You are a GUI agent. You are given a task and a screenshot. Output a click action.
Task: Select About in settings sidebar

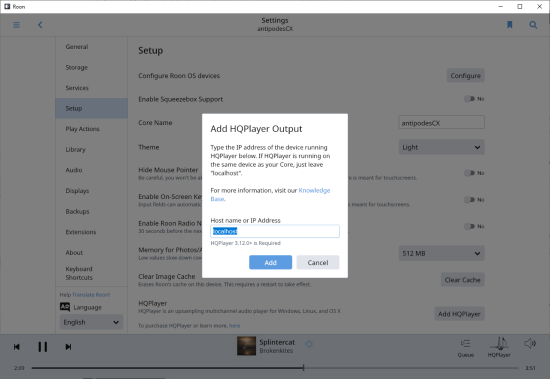[x=91, y=252]
